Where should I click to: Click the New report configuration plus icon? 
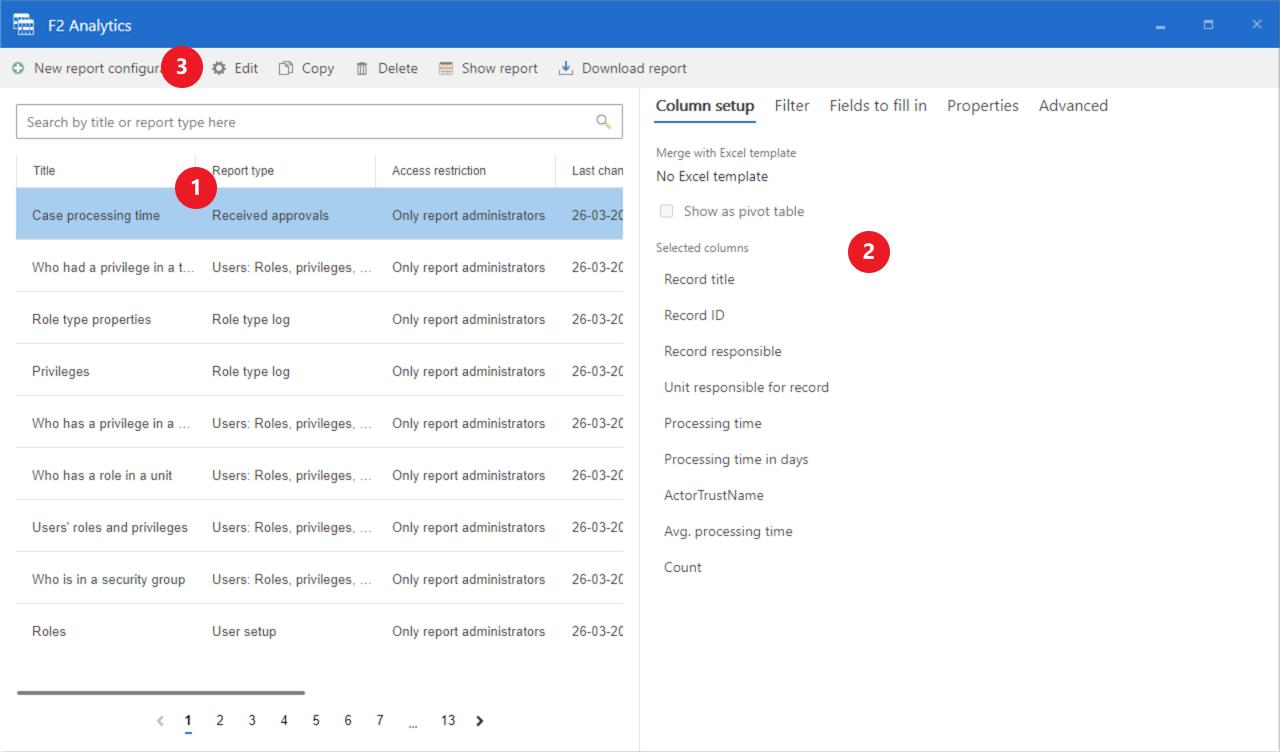coord(18,69)
